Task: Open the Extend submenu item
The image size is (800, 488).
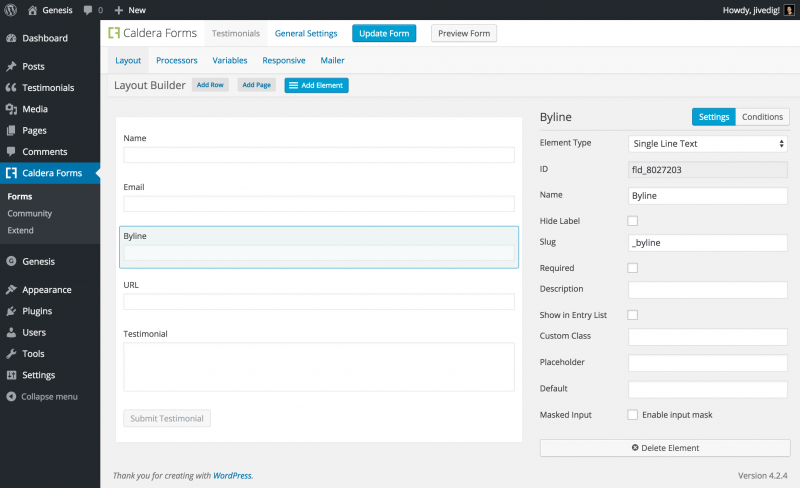Action: click(x=20, y=230)
